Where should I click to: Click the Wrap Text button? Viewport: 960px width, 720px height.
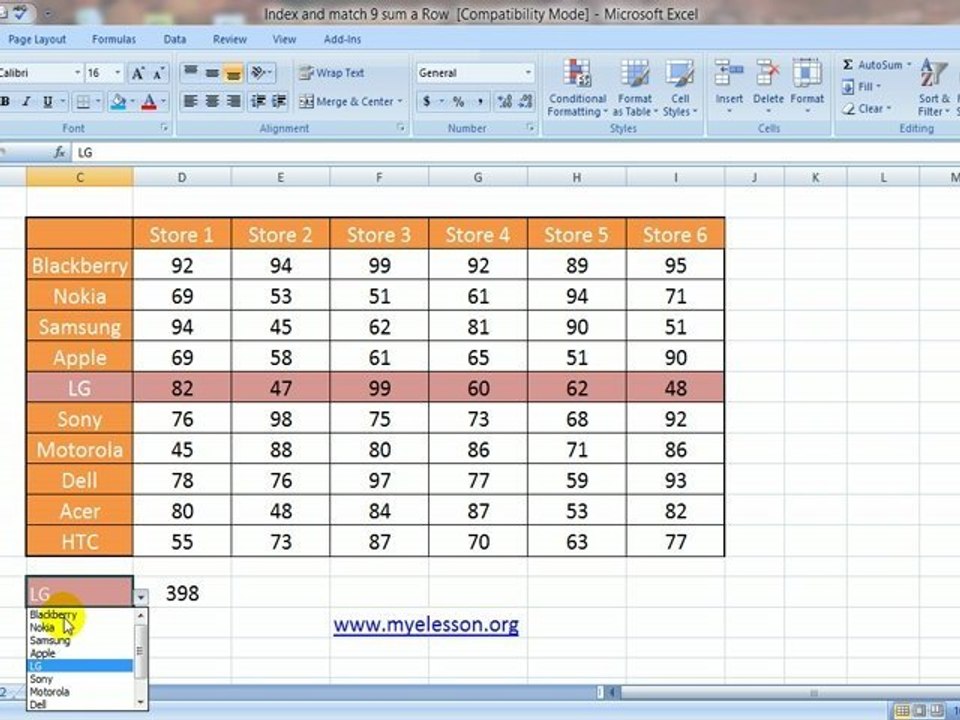(x=332, y=73)
